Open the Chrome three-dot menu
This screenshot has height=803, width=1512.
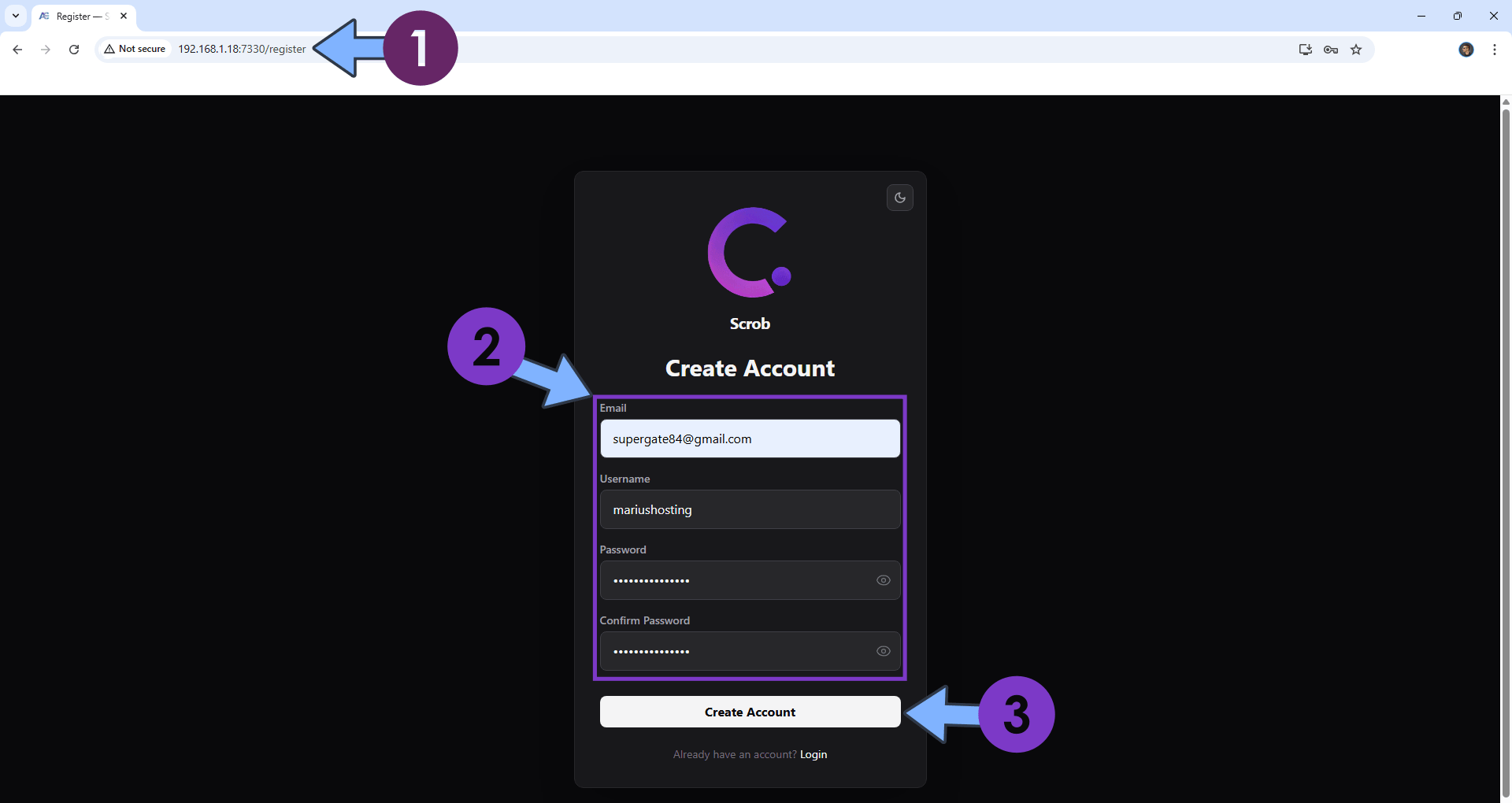coord(1494,50)
